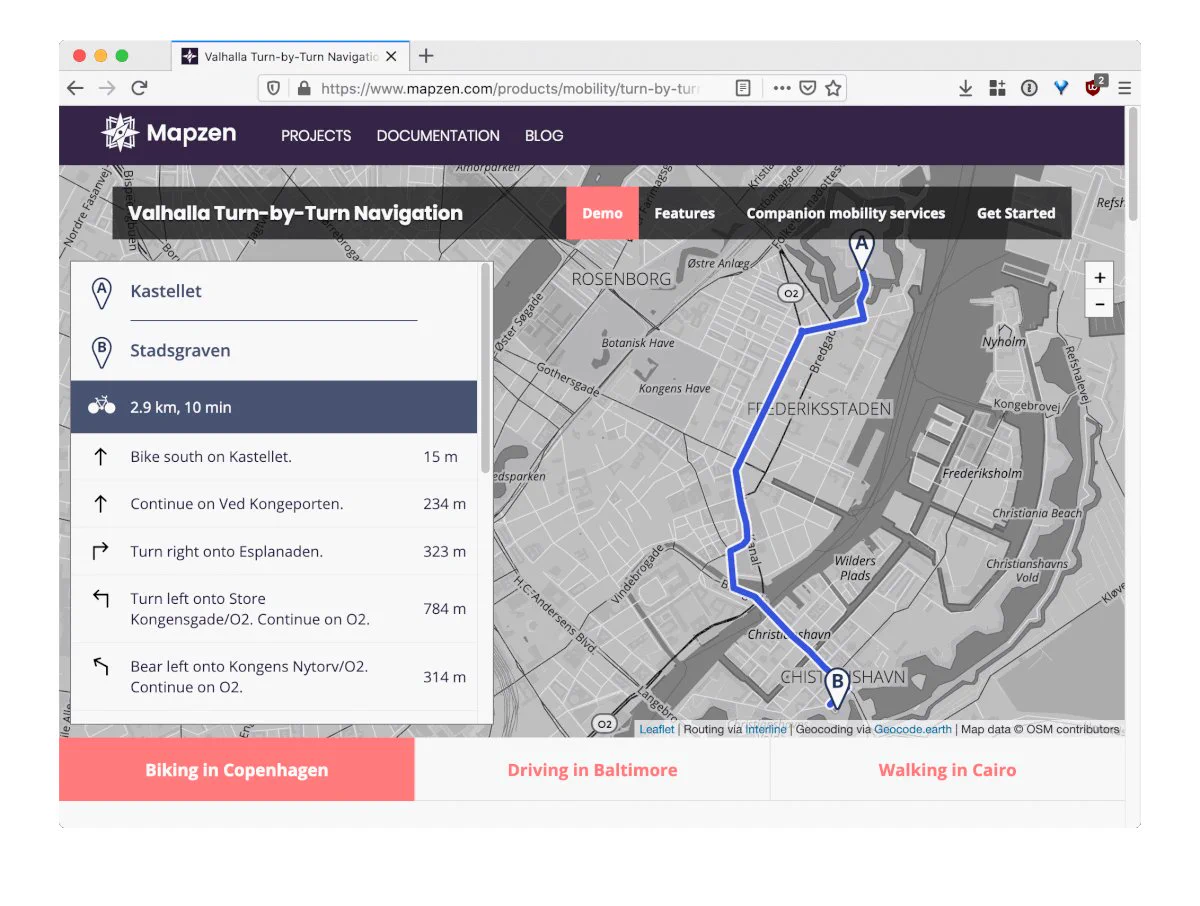Screen dimensions: 1200x906
Task: Click the uBlock shield icon with badge 2
Action: click(1095, 86)
